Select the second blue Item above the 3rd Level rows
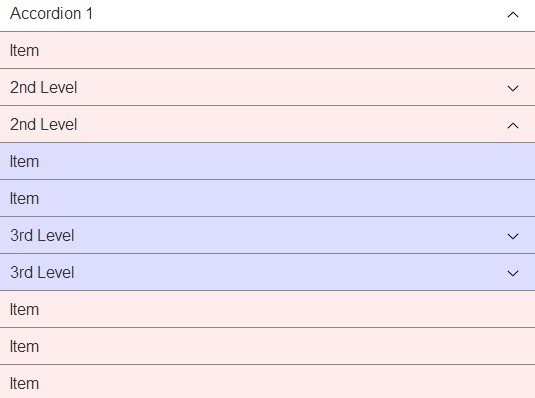This screenshot has height=398, width=535. click(268, 198)
